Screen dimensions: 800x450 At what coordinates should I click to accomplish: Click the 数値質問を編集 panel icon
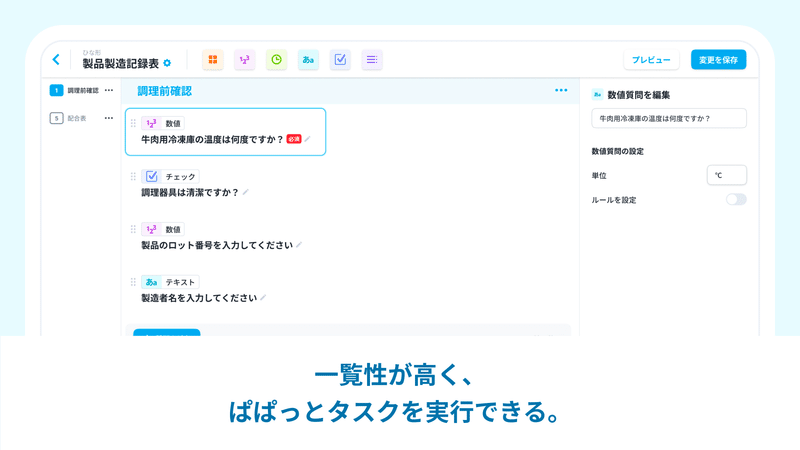point(597,94)
